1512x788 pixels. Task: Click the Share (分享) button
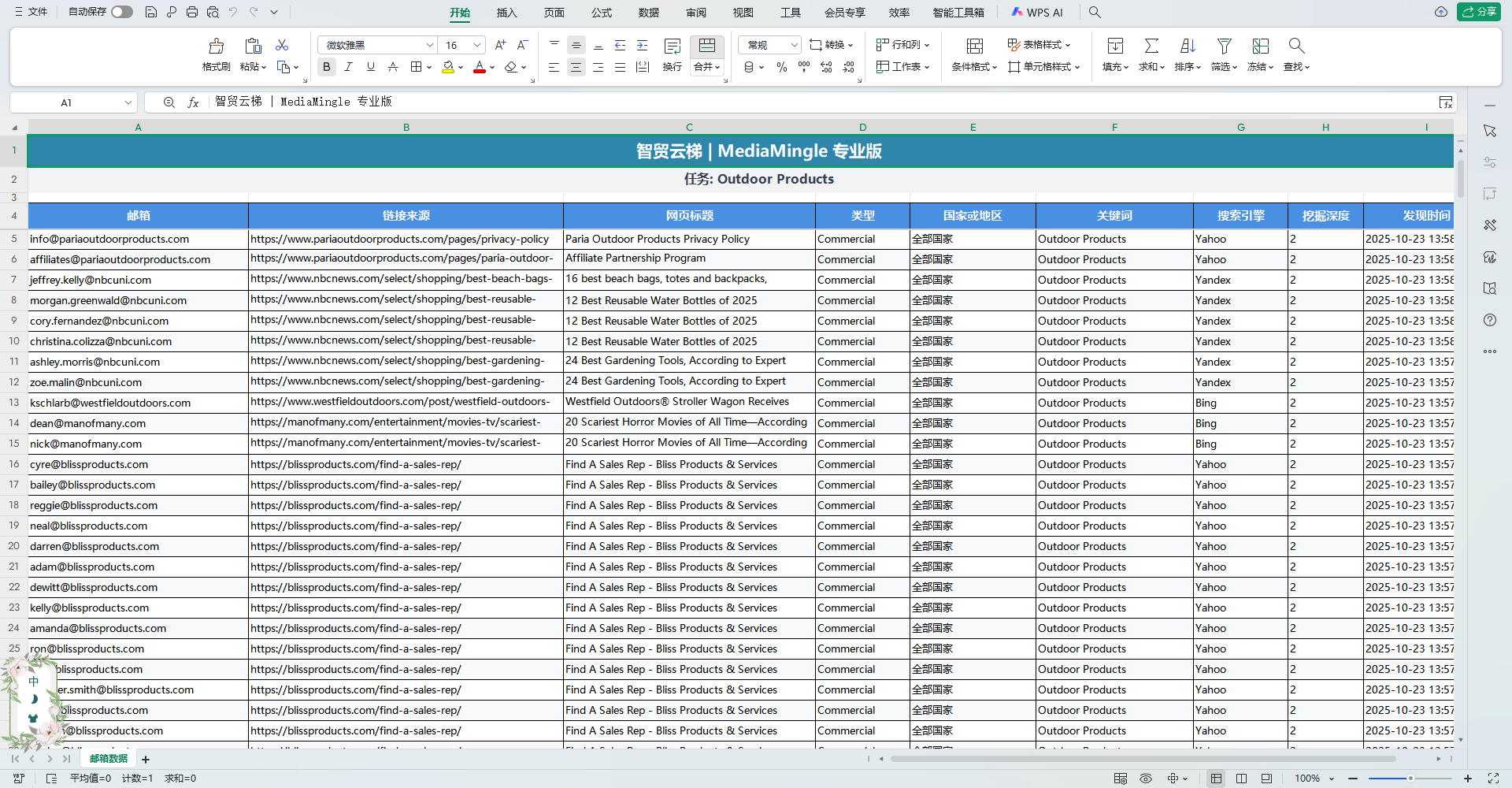[1479, 12]
